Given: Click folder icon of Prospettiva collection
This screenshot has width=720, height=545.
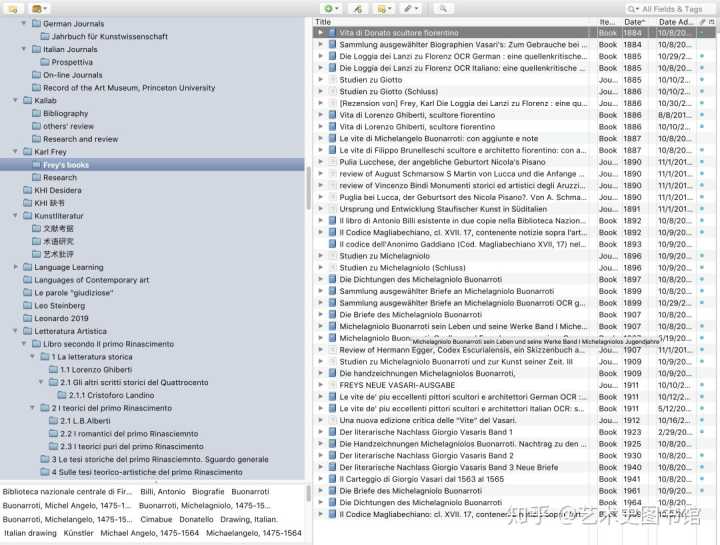Looking at the screenshot, I should (x=45, y=62).
